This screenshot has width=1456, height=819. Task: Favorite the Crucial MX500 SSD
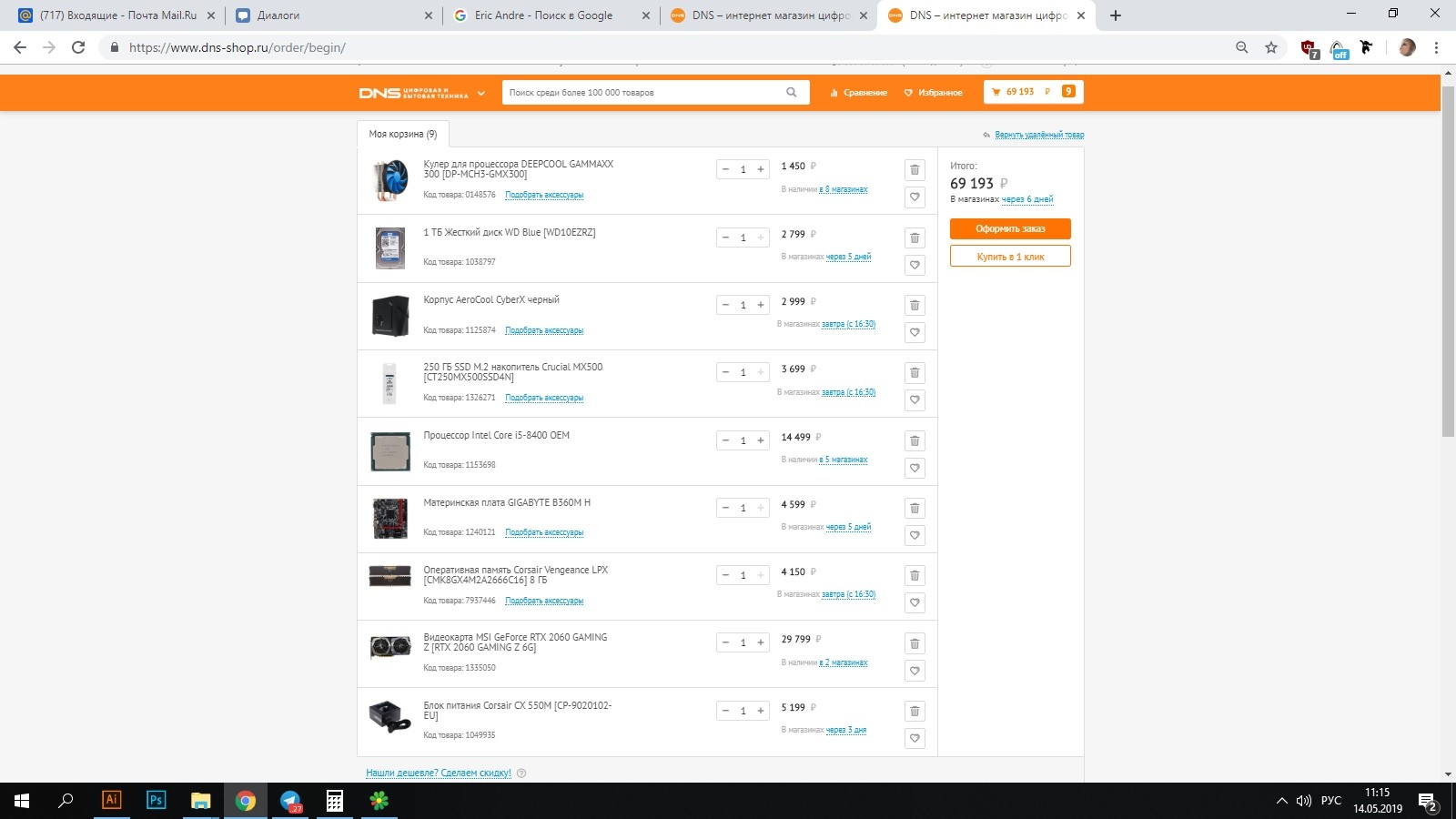(915, 399)
